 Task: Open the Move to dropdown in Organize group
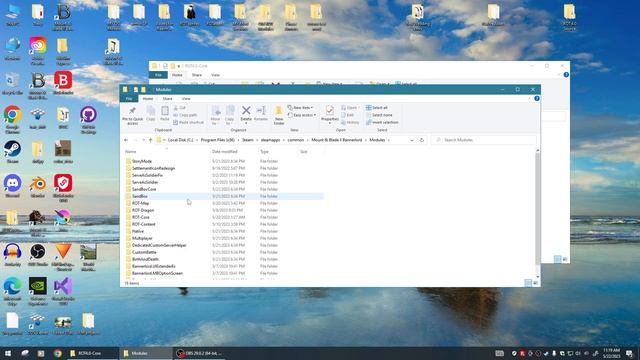coord(216,115)
